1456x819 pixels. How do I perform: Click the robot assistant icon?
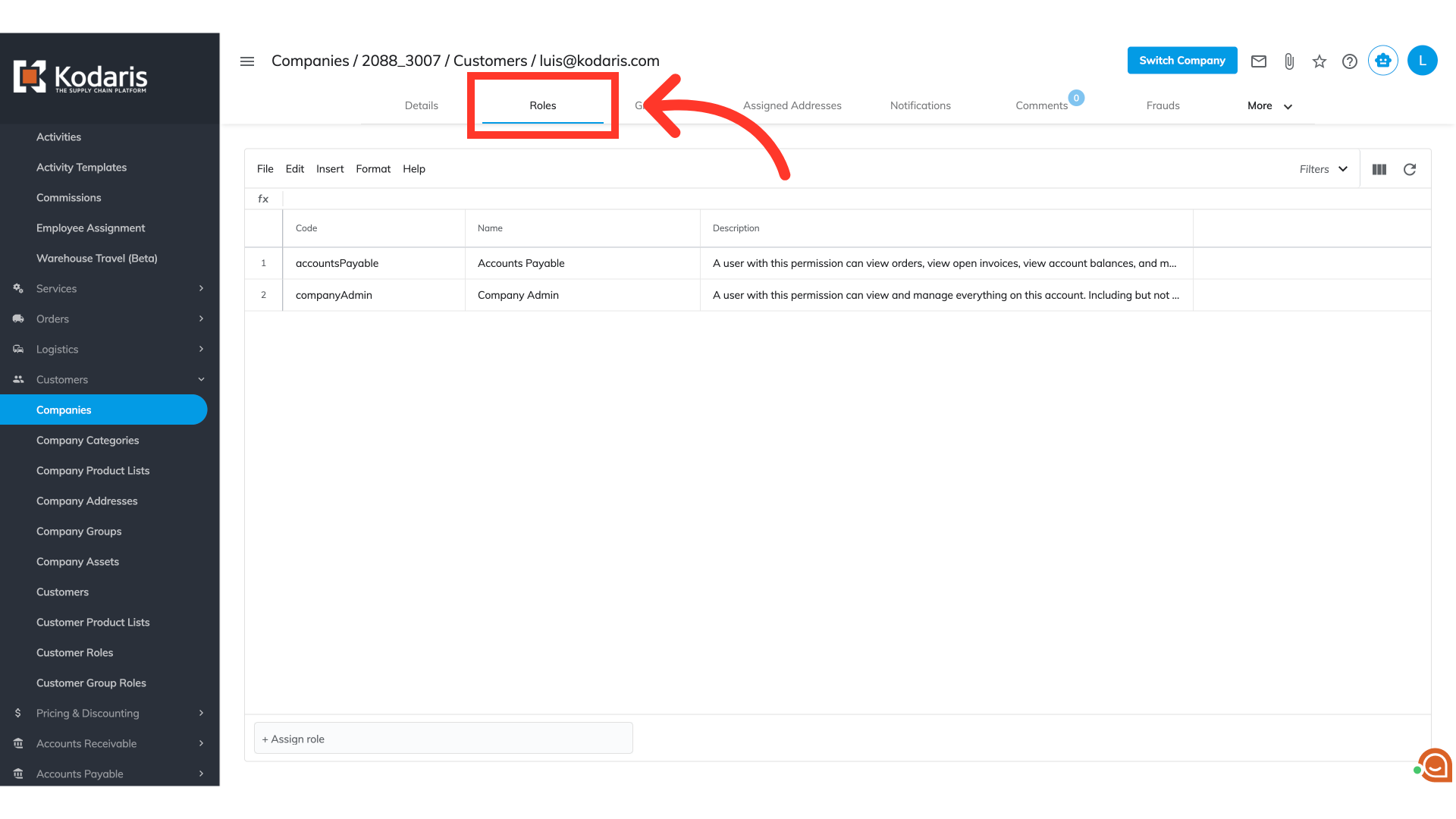pos(1383,61)
